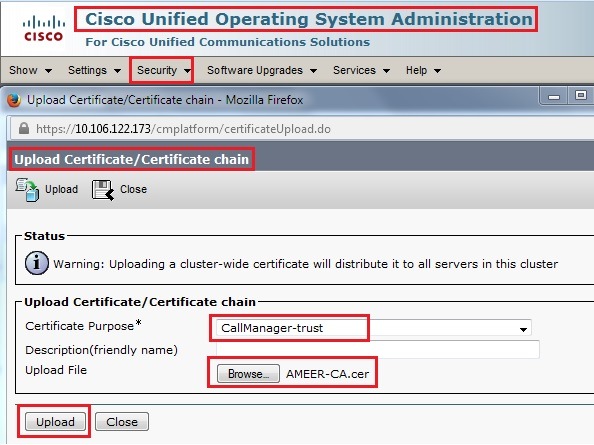Click the Browse... button
The height and width of the screenshot is (445, 594).
coord(248,374)
